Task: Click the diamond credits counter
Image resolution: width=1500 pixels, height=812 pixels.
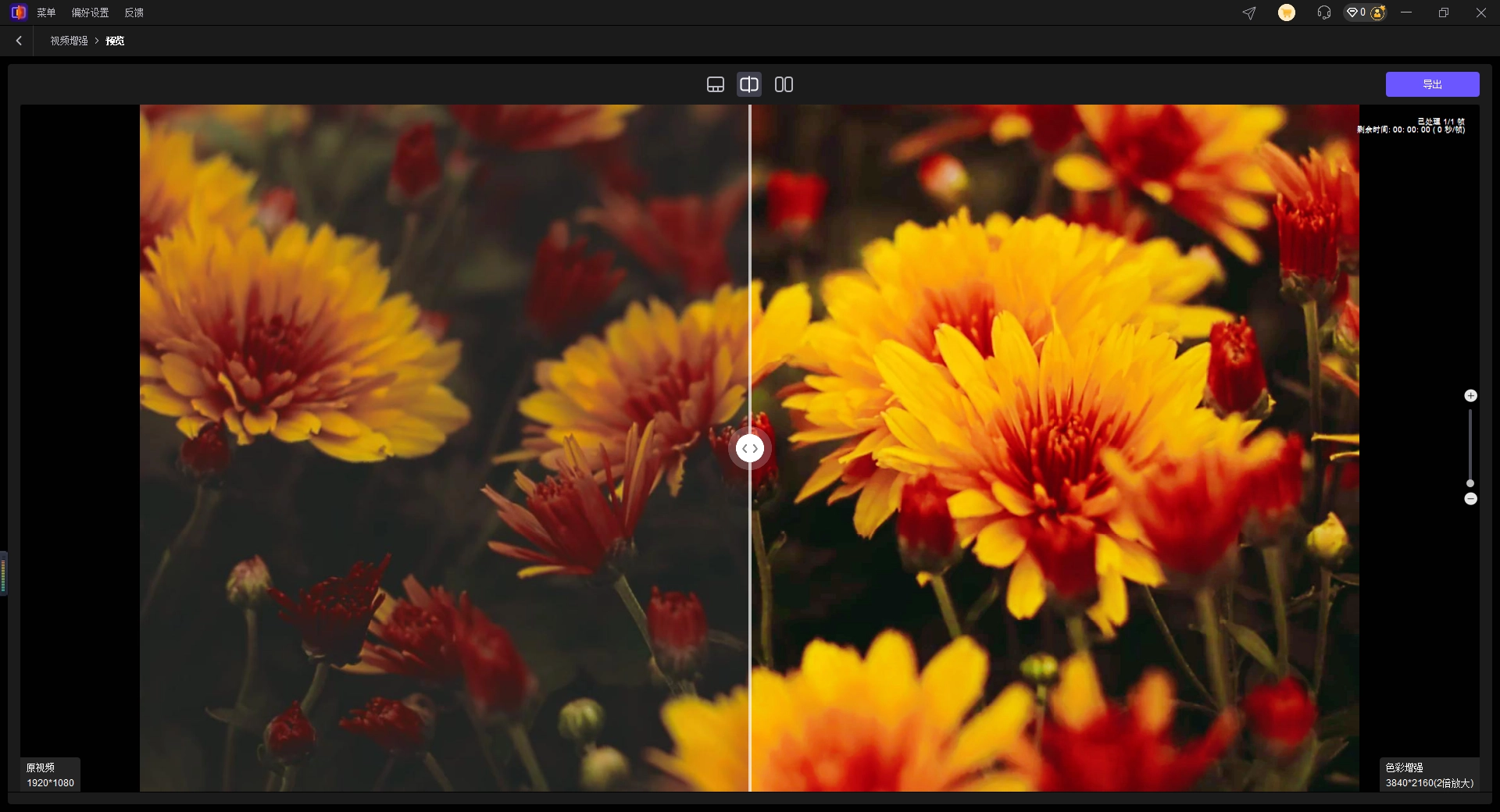Action: pyautogui.click(x=1355, y=12)
